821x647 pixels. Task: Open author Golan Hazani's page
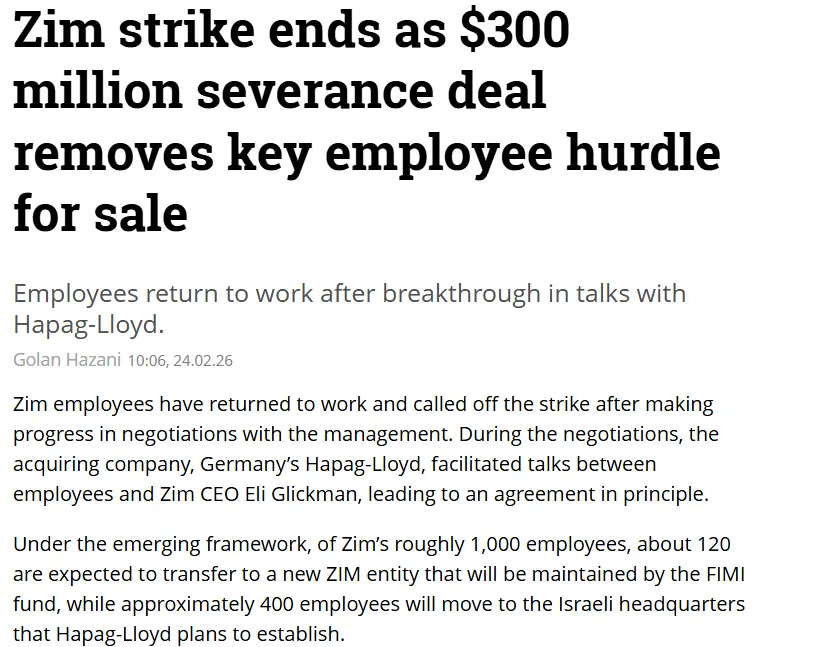tap(68, 359)
